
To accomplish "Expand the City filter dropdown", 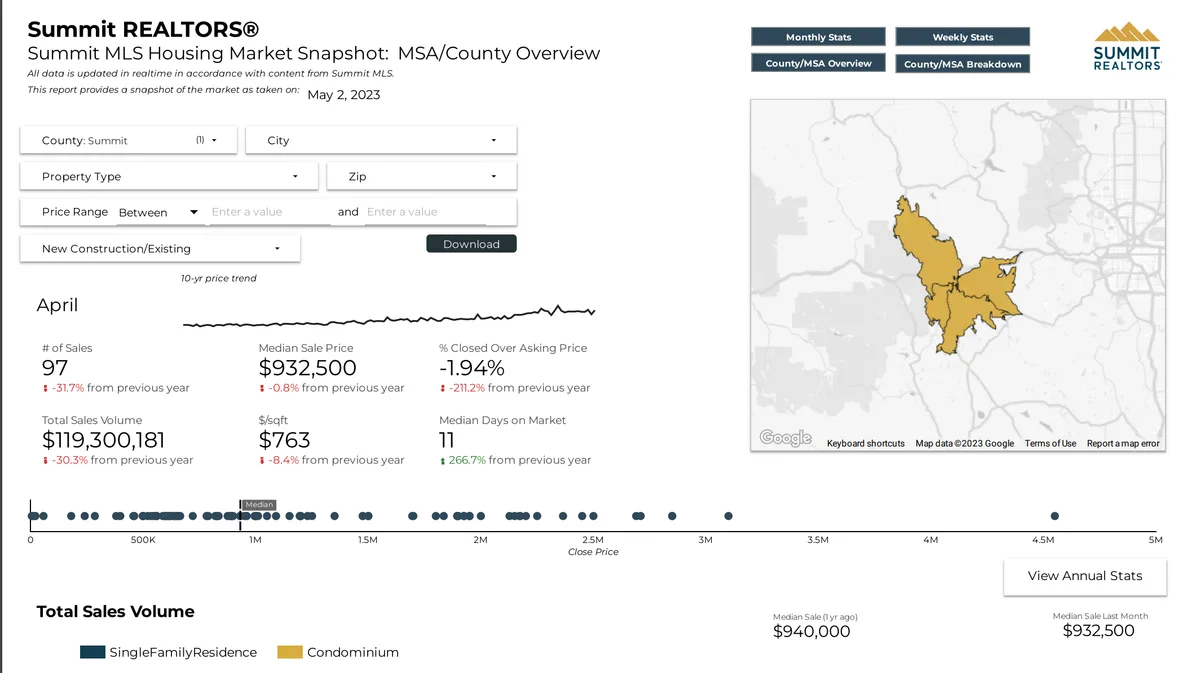I will [381, 140].
